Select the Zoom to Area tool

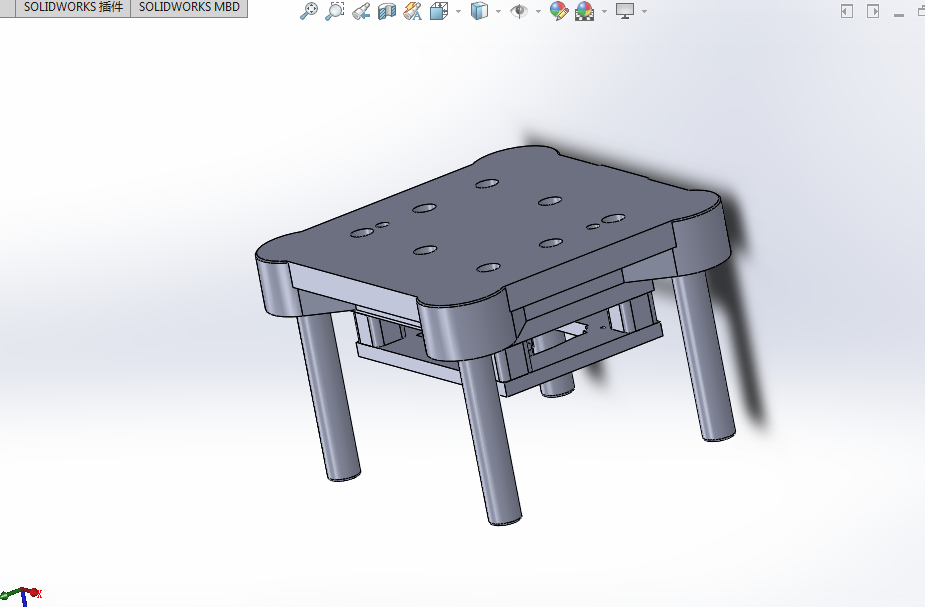334,11
